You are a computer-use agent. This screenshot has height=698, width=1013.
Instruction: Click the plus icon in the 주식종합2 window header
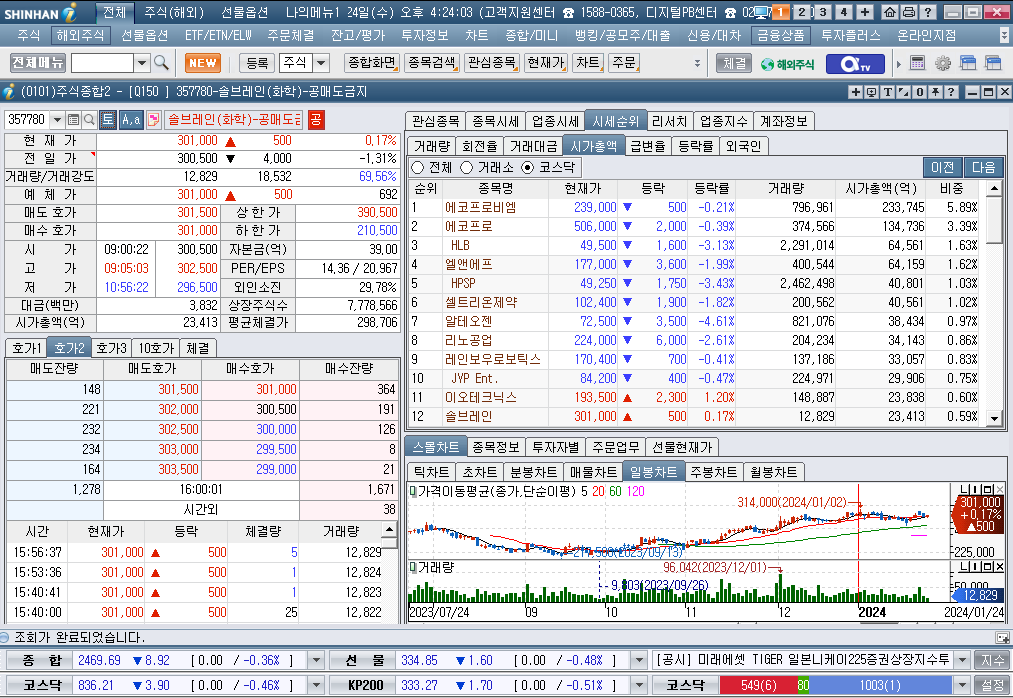point(855,92)
